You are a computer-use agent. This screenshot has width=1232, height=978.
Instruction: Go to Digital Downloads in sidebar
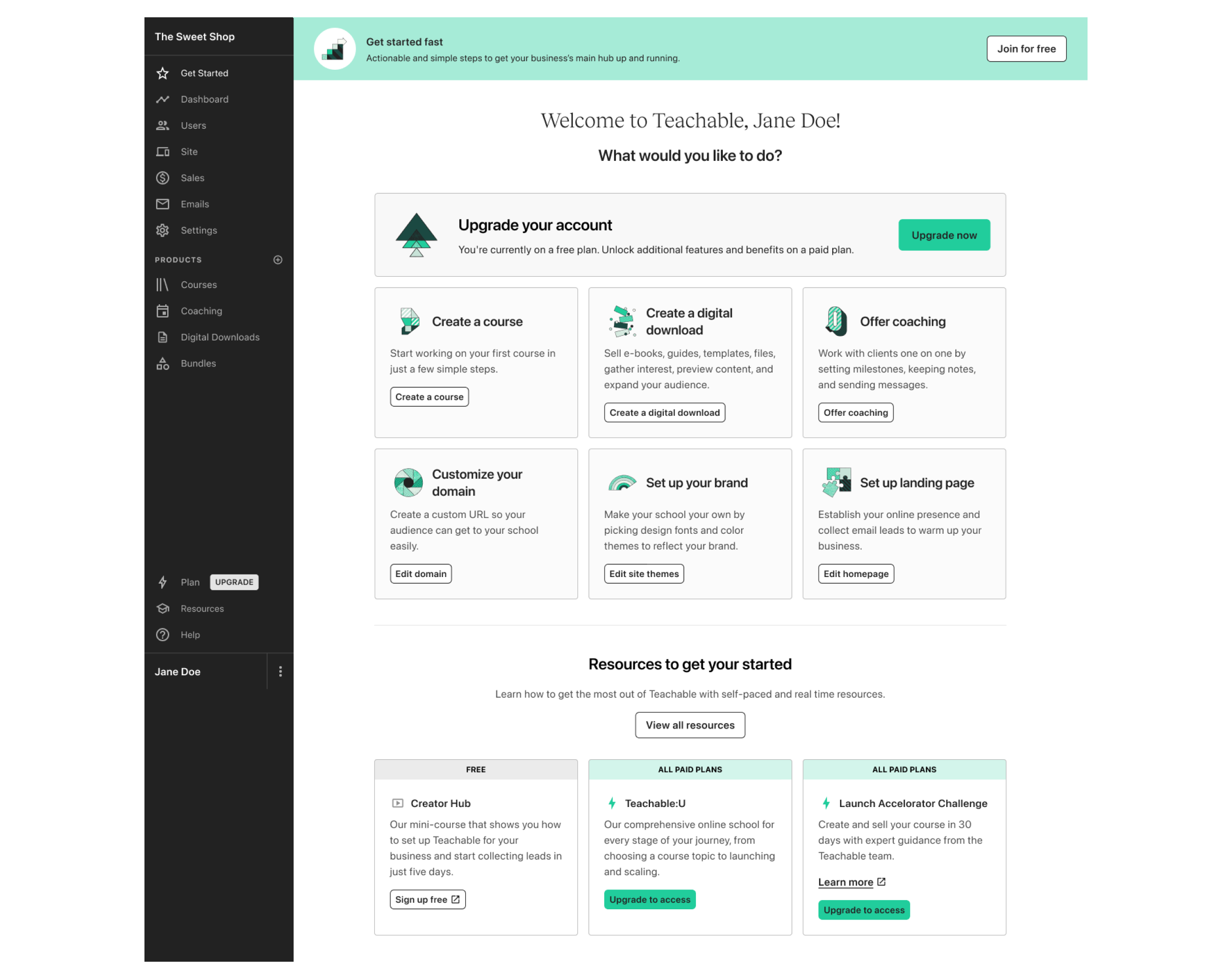220,337
